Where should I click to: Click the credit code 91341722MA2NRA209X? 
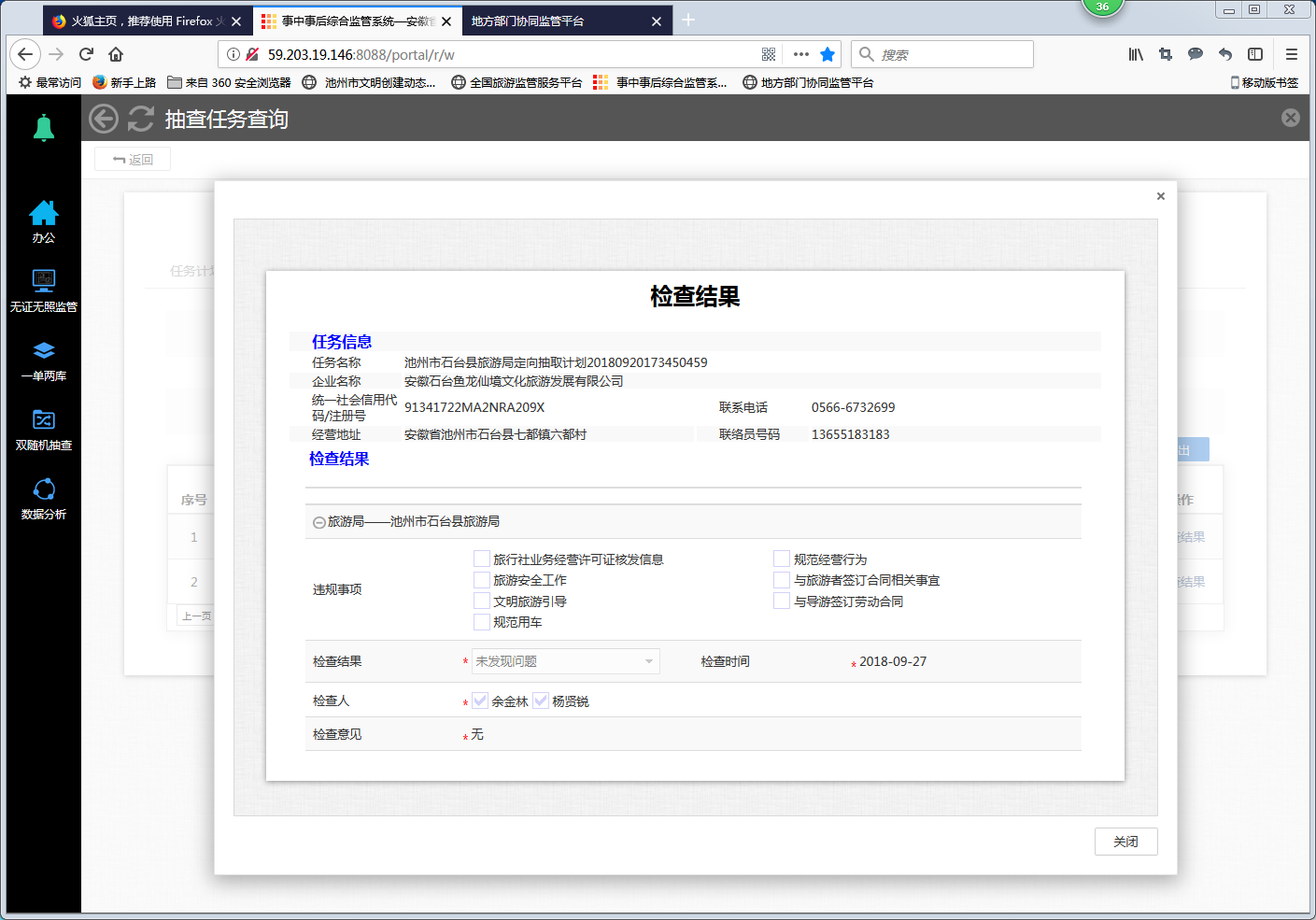pyautogui.click(x=474, y=407)
